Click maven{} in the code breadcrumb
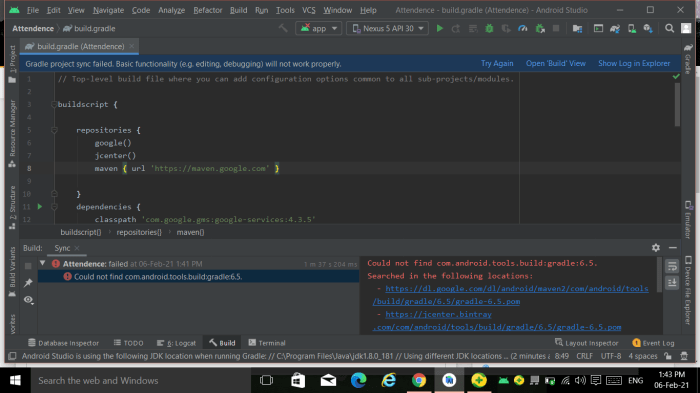The image size is (700, 393). pos(190,232)
